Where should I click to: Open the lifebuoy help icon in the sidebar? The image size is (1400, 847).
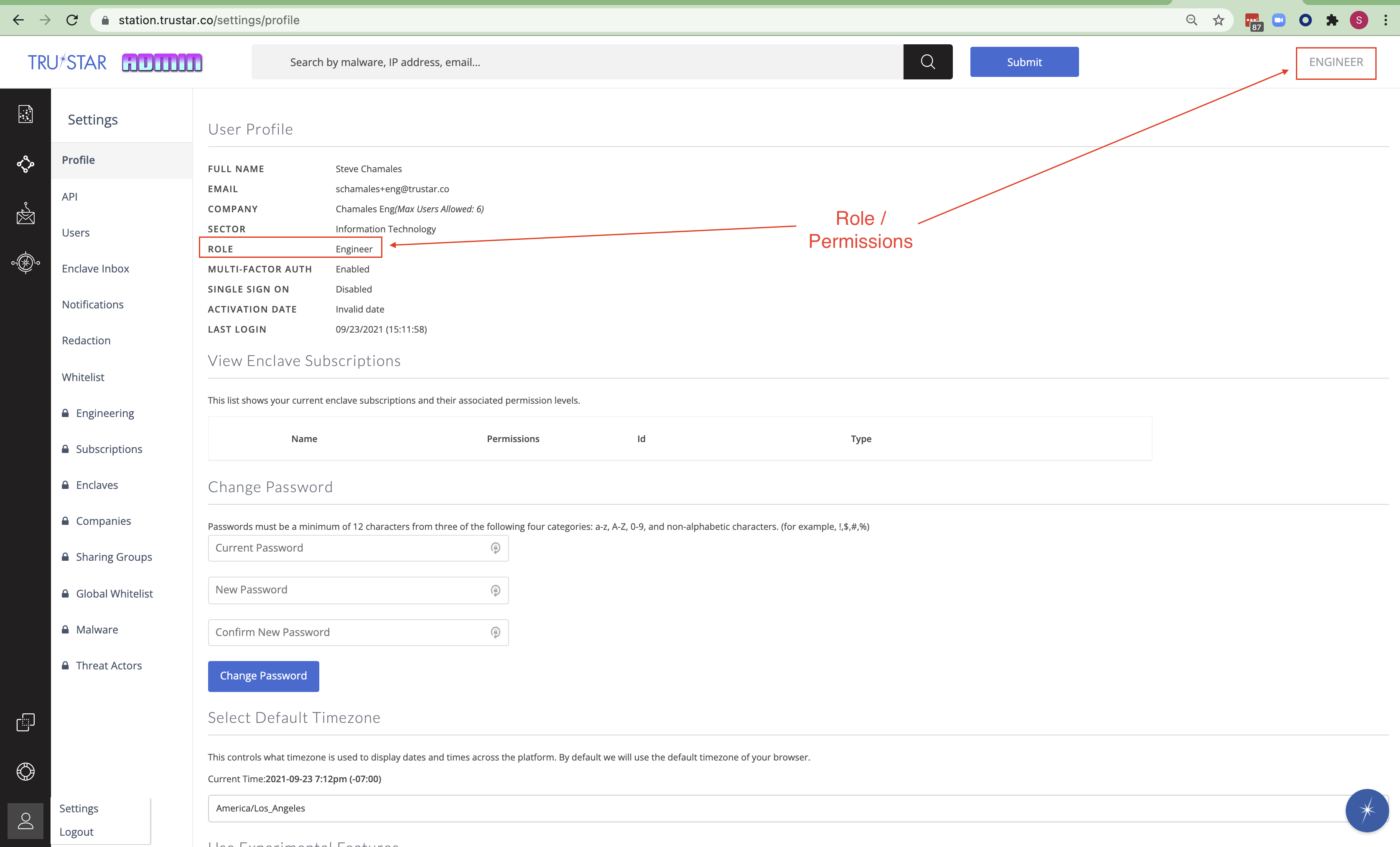(x=25, y=771)
